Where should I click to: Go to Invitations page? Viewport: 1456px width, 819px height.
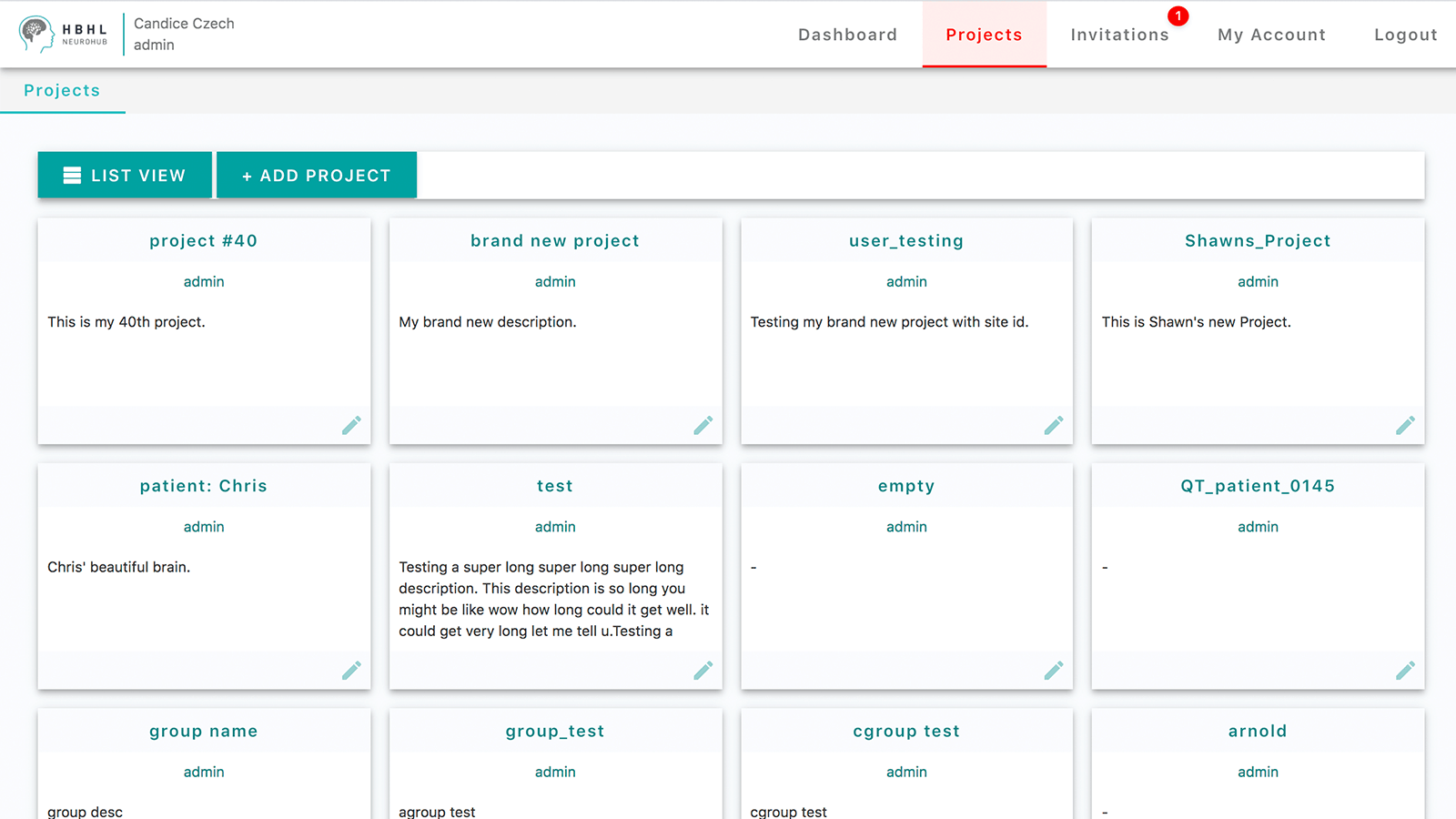1119,35
